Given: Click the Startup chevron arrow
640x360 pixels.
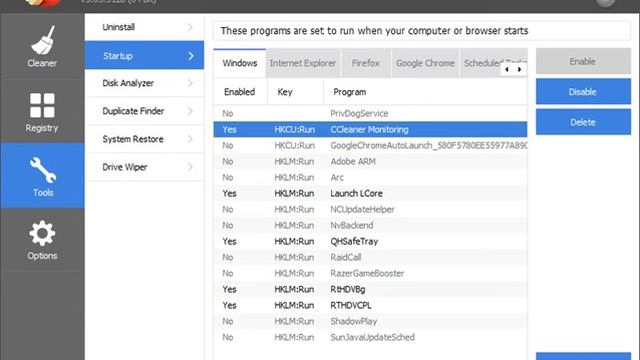Looking at the screenshot, I should point(191,56).
